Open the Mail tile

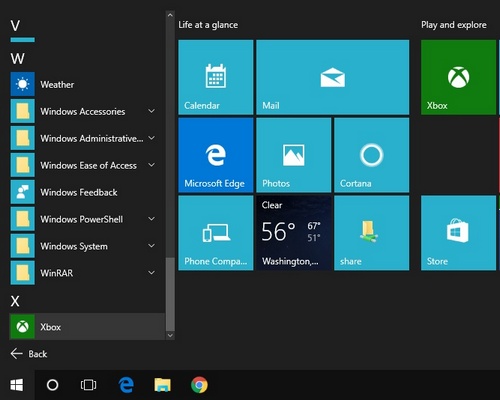tap(333, 77)
